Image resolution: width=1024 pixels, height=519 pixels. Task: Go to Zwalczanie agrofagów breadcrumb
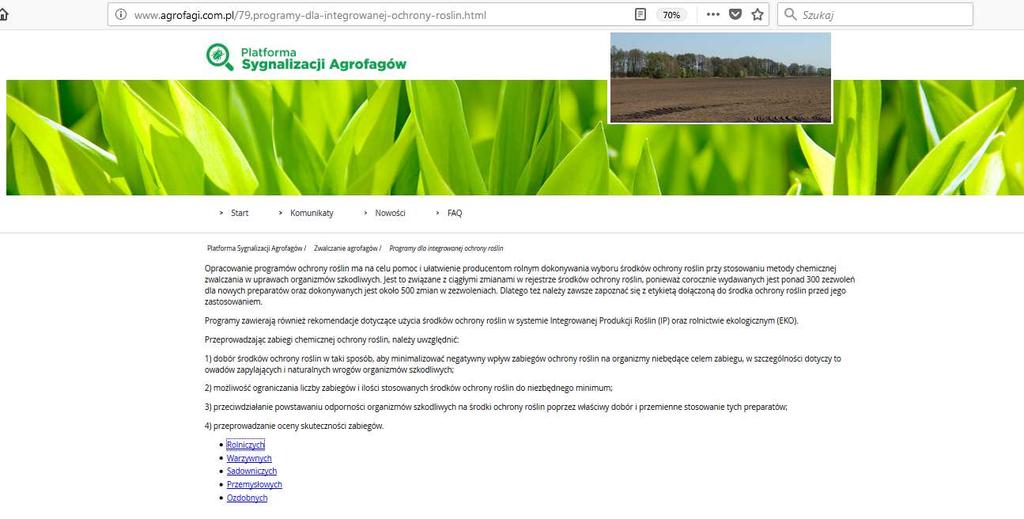point(345,248)
